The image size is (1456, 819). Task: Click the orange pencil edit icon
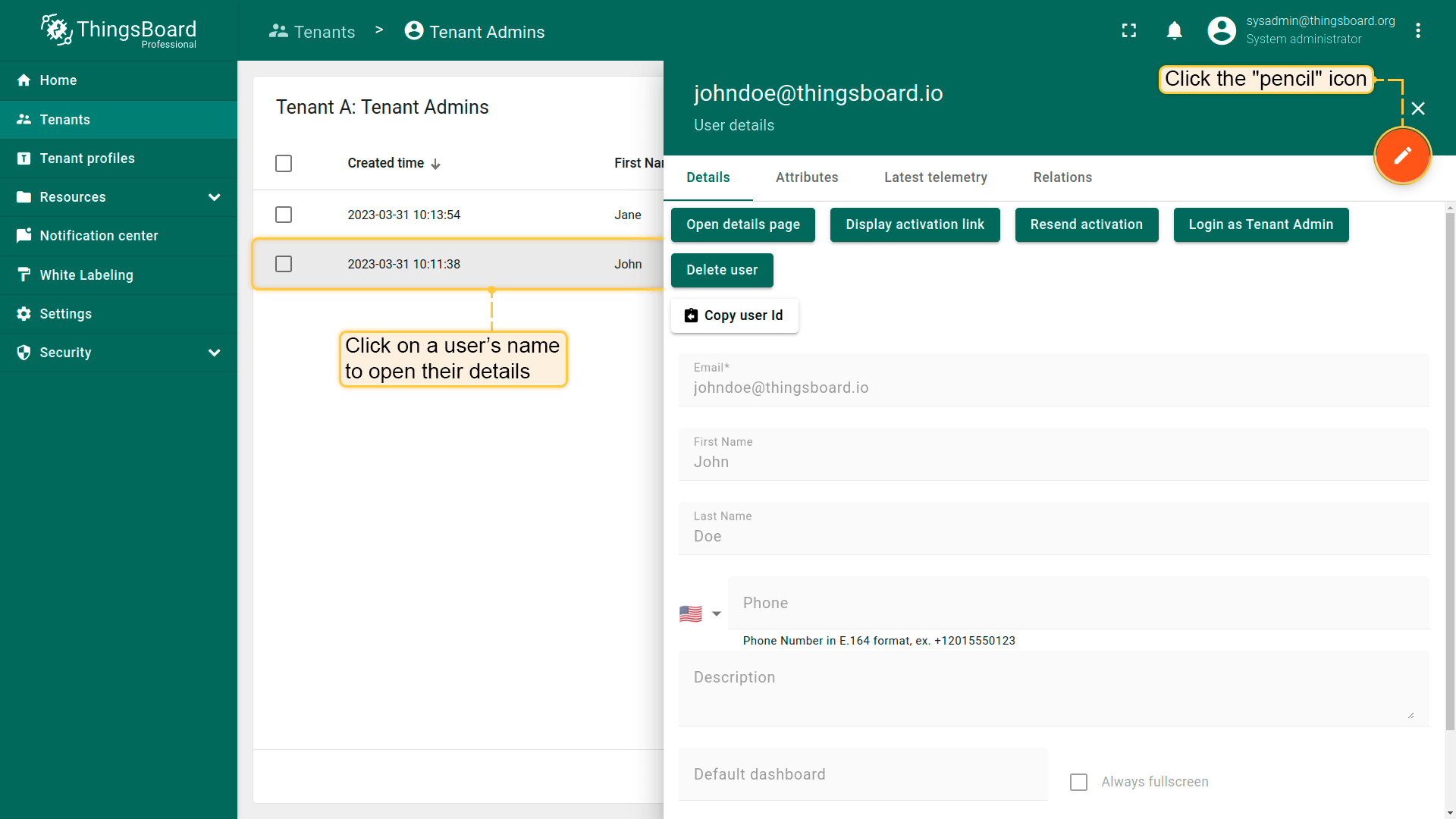[x=1402, y=155]
